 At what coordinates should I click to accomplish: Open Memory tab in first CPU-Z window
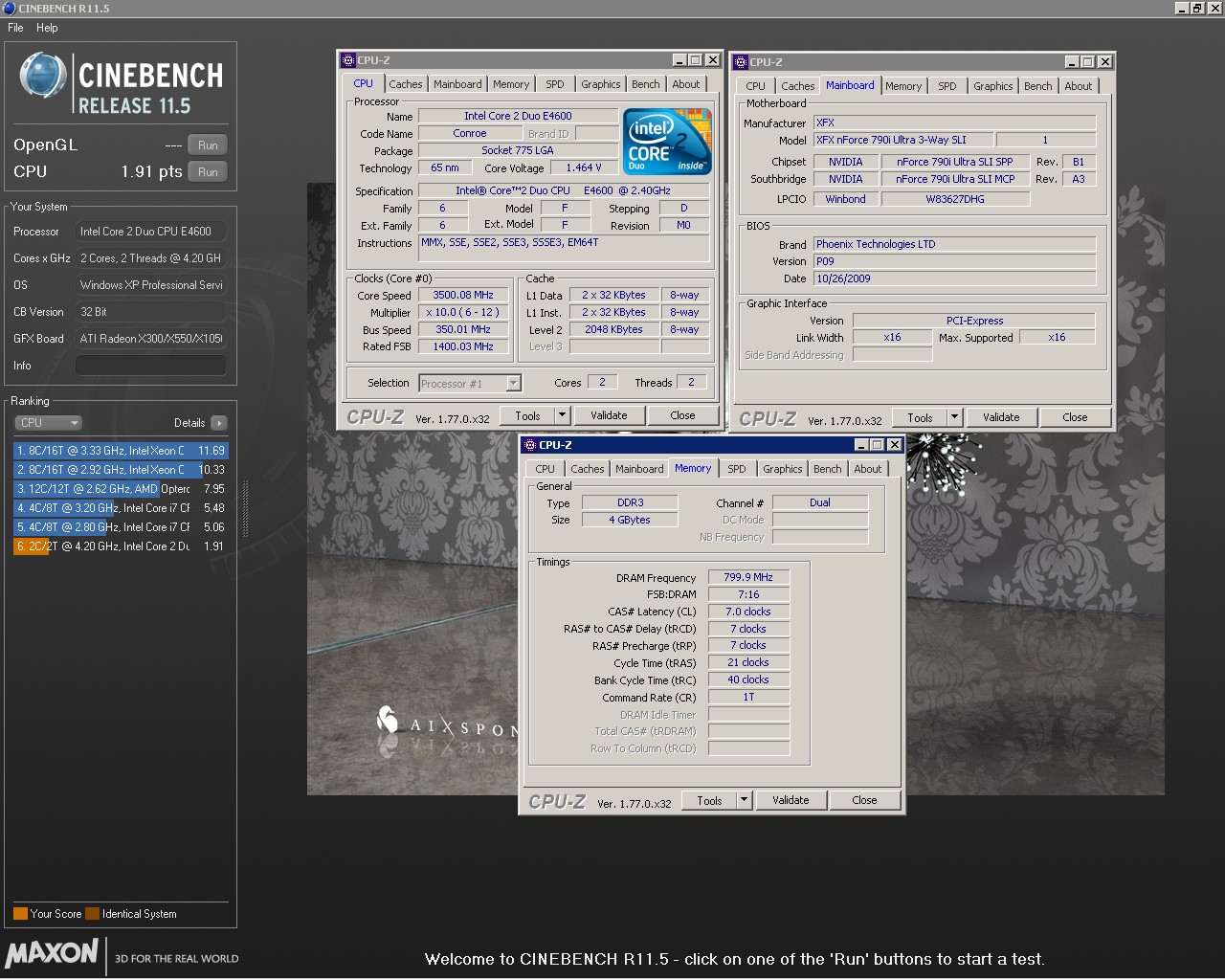(x=511, y=84)
